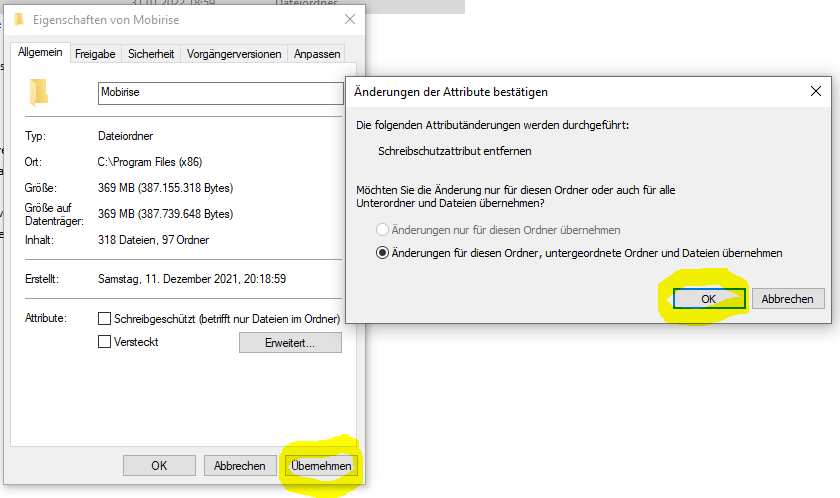Click the creation date 'Samstag, 11. Dezember 2021, 20:18:59'

192,279
